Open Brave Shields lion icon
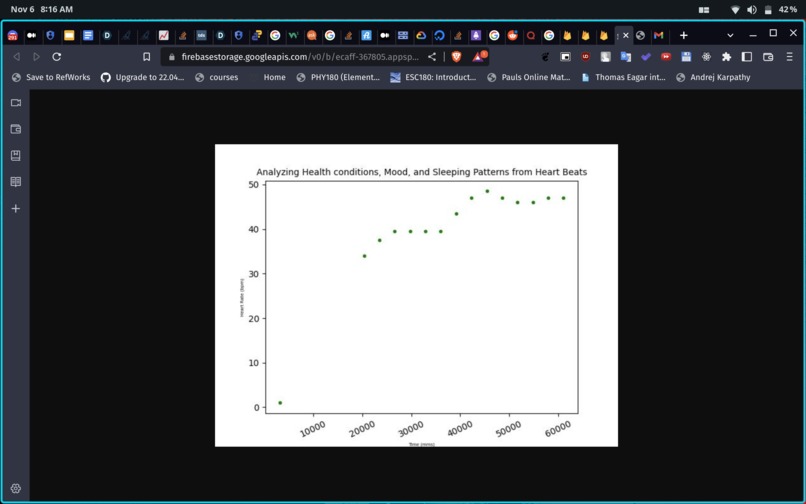This screenshot has width=806, height=504. [456, 57]
